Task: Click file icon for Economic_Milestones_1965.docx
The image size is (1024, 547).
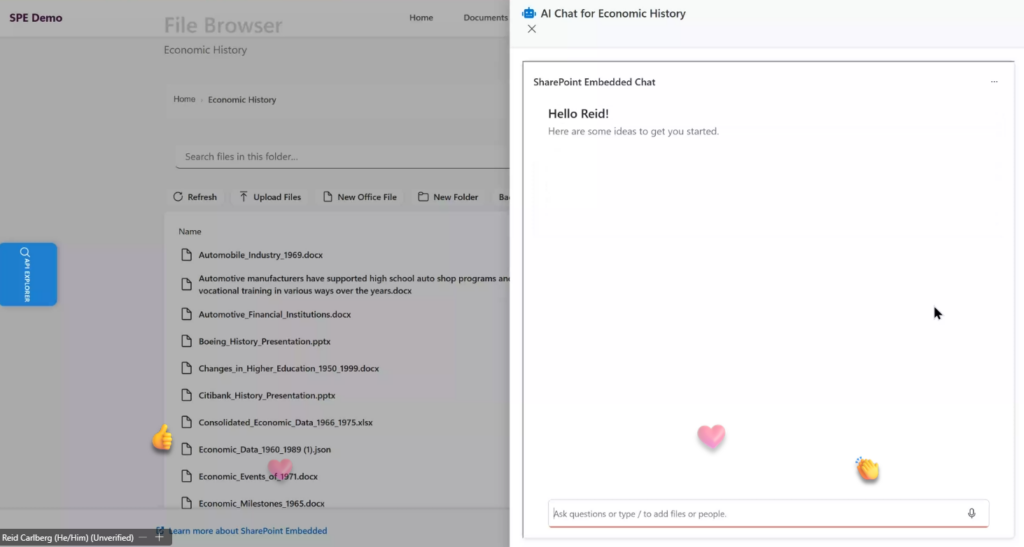Action: pos(187,503)
